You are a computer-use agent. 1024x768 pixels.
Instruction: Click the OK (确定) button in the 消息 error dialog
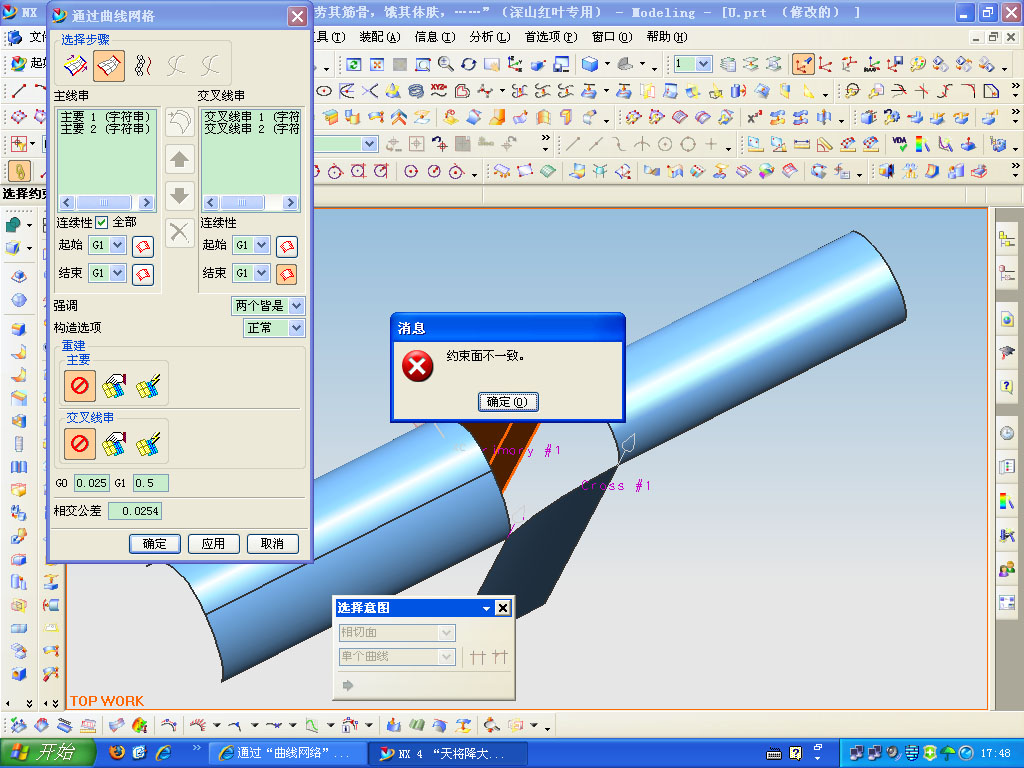point(508,402)
